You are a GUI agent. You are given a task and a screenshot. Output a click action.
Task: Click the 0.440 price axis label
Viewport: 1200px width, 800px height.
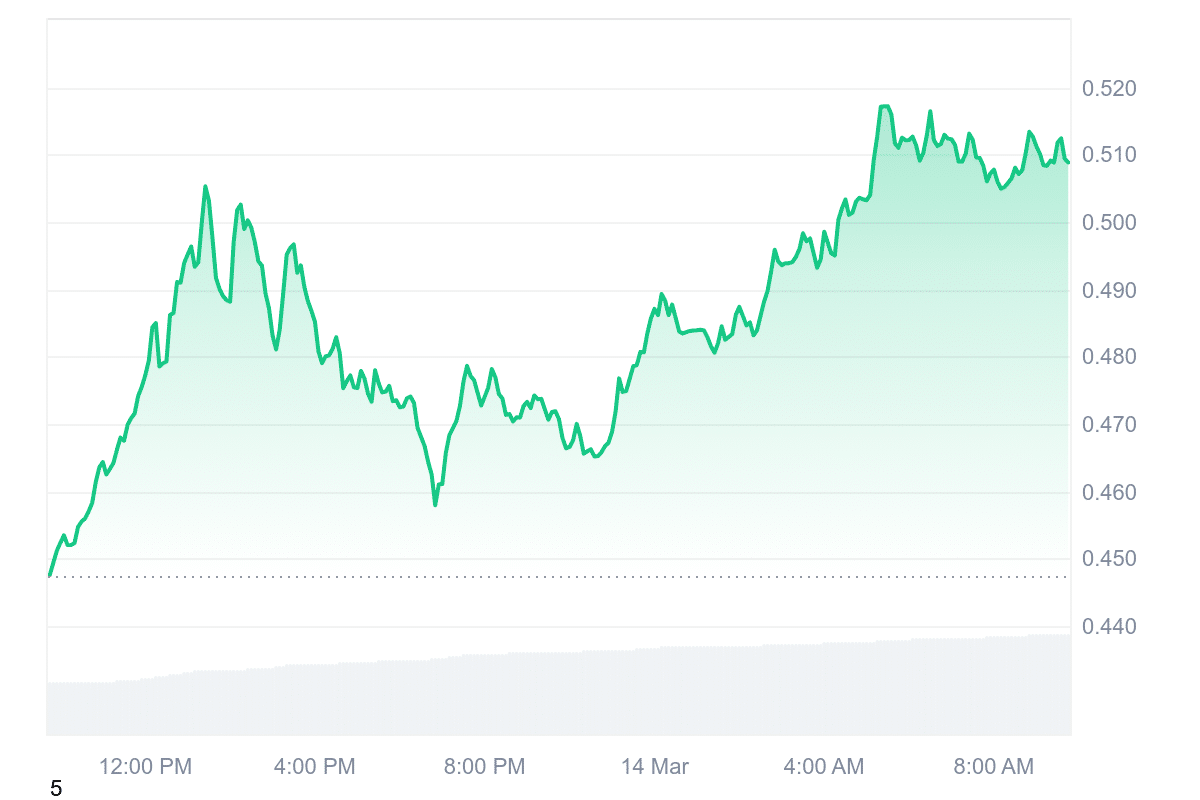1110,627
